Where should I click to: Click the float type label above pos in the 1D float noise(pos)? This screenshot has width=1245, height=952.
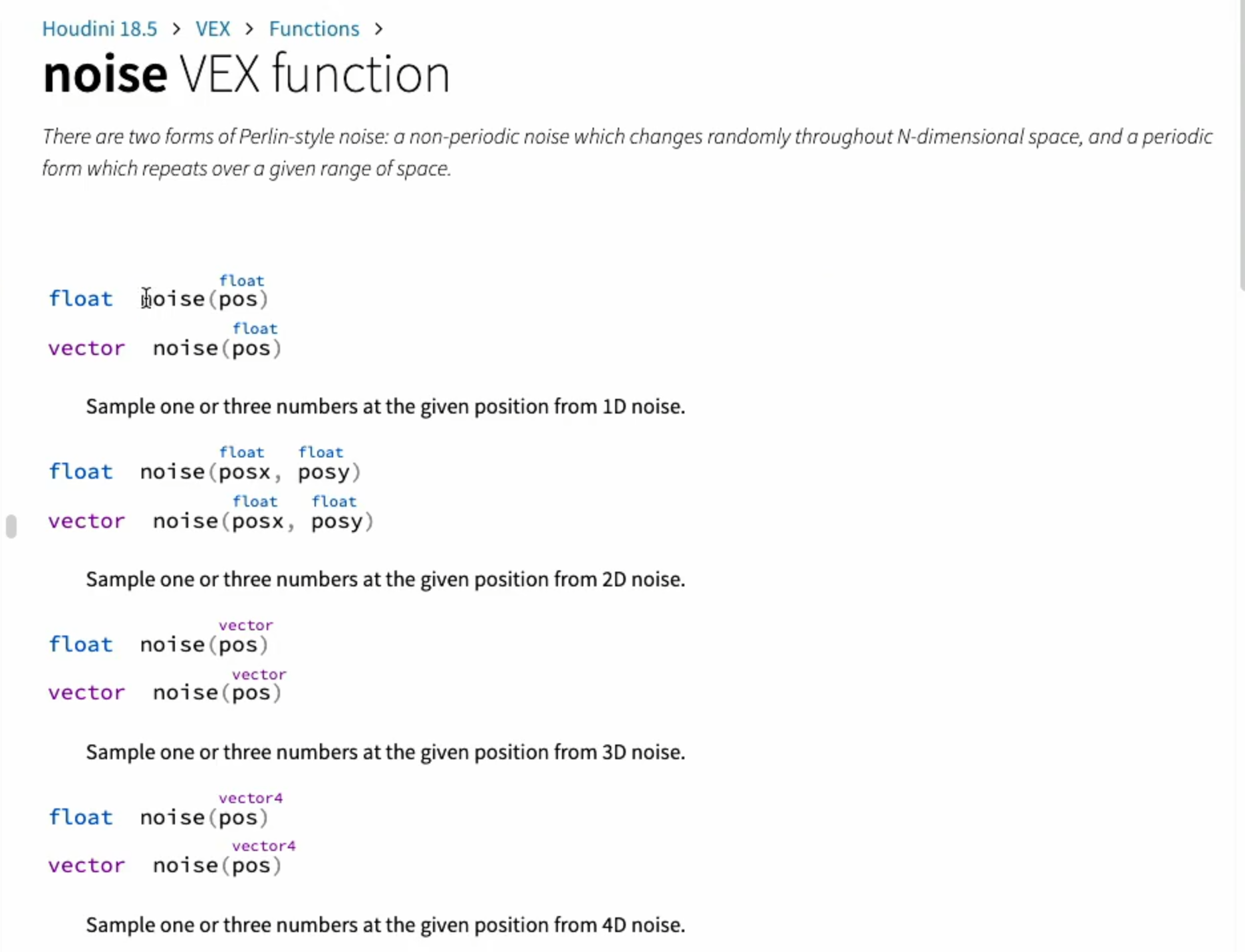pyautogui.click(x=241, y=281)
